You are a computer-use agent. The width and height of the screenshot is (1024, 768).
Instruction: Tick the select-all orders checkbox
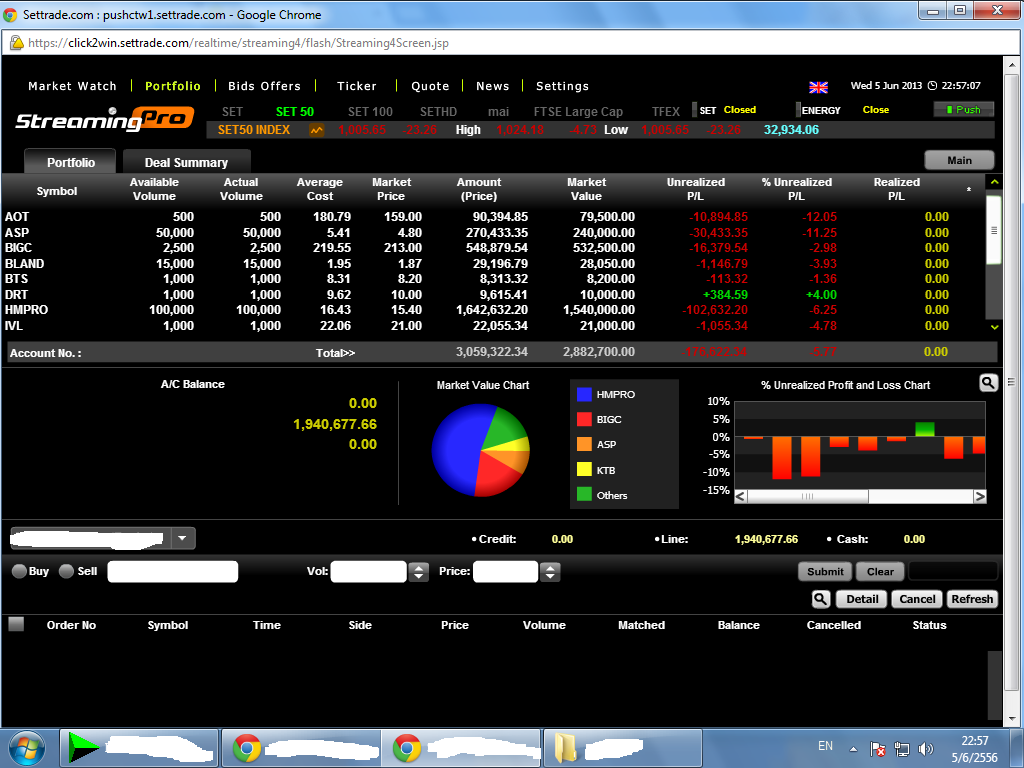16,624
